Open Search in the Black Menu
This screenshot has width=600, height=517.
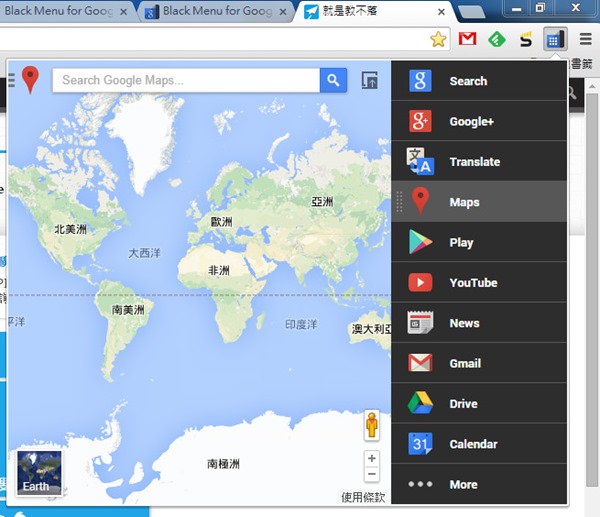point(479,81)
